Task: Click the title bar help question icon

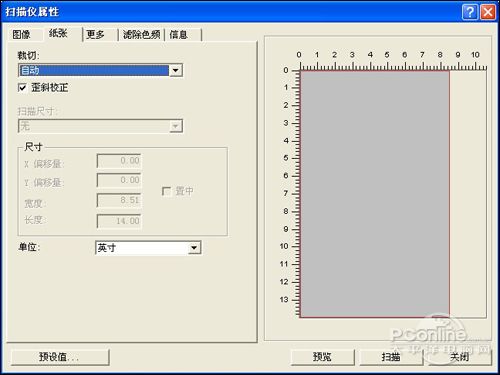Action: [470, 12]
